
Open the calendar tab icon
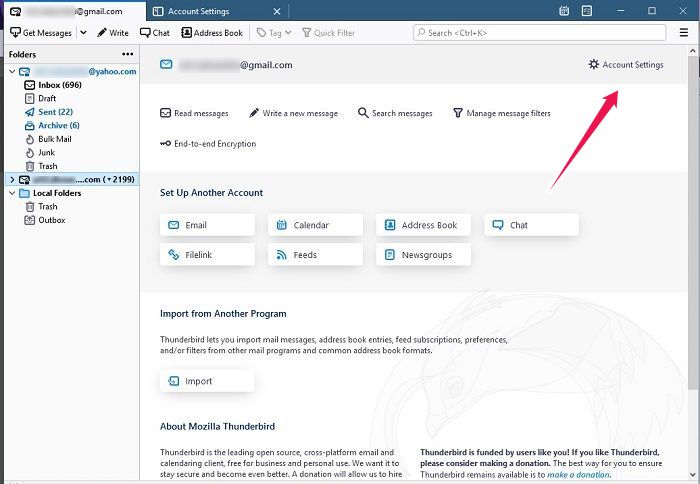(564, 11)
